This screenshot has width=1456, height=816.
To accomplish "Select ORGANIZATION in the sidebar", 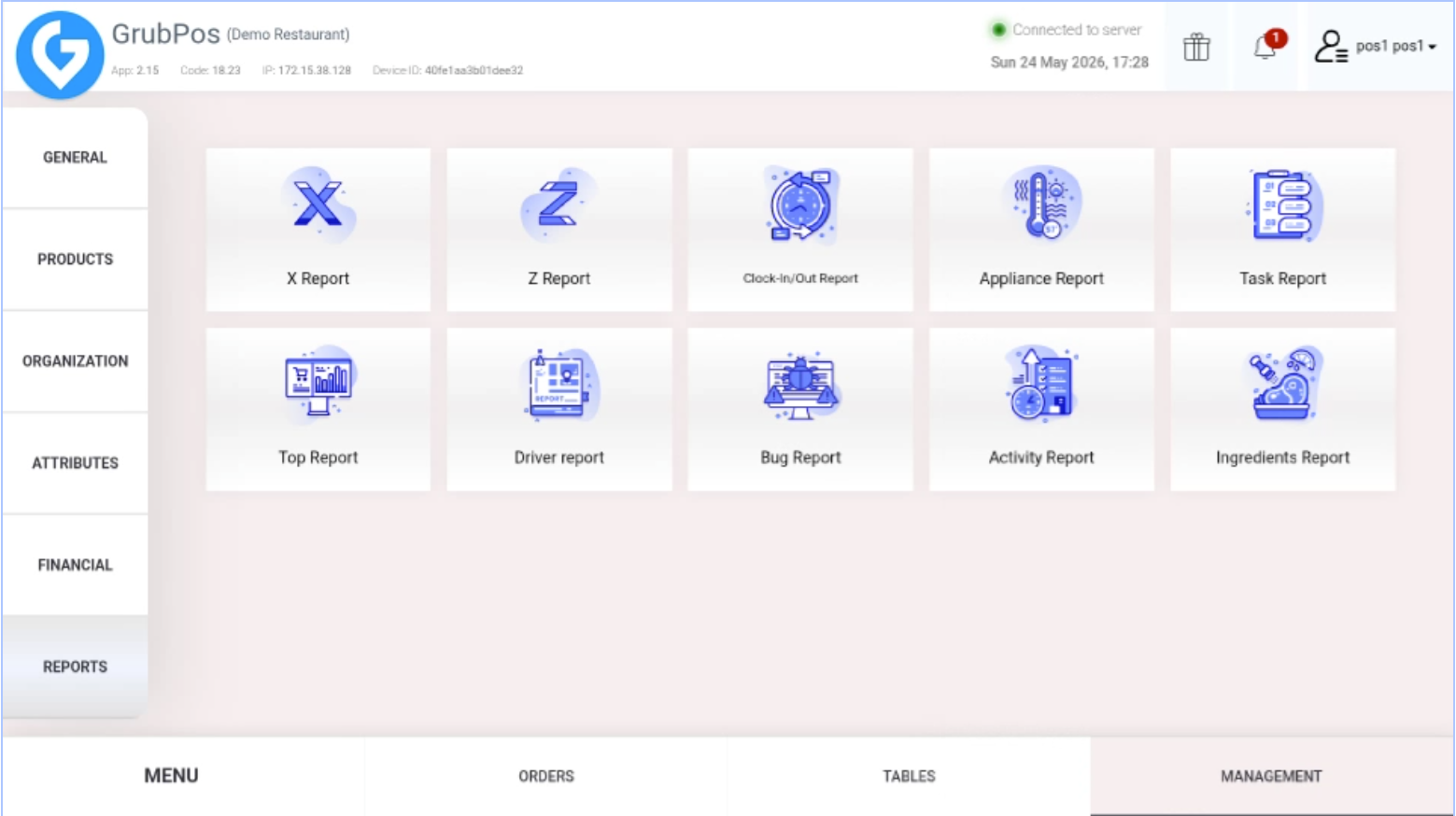I will (x=75, y=360).
